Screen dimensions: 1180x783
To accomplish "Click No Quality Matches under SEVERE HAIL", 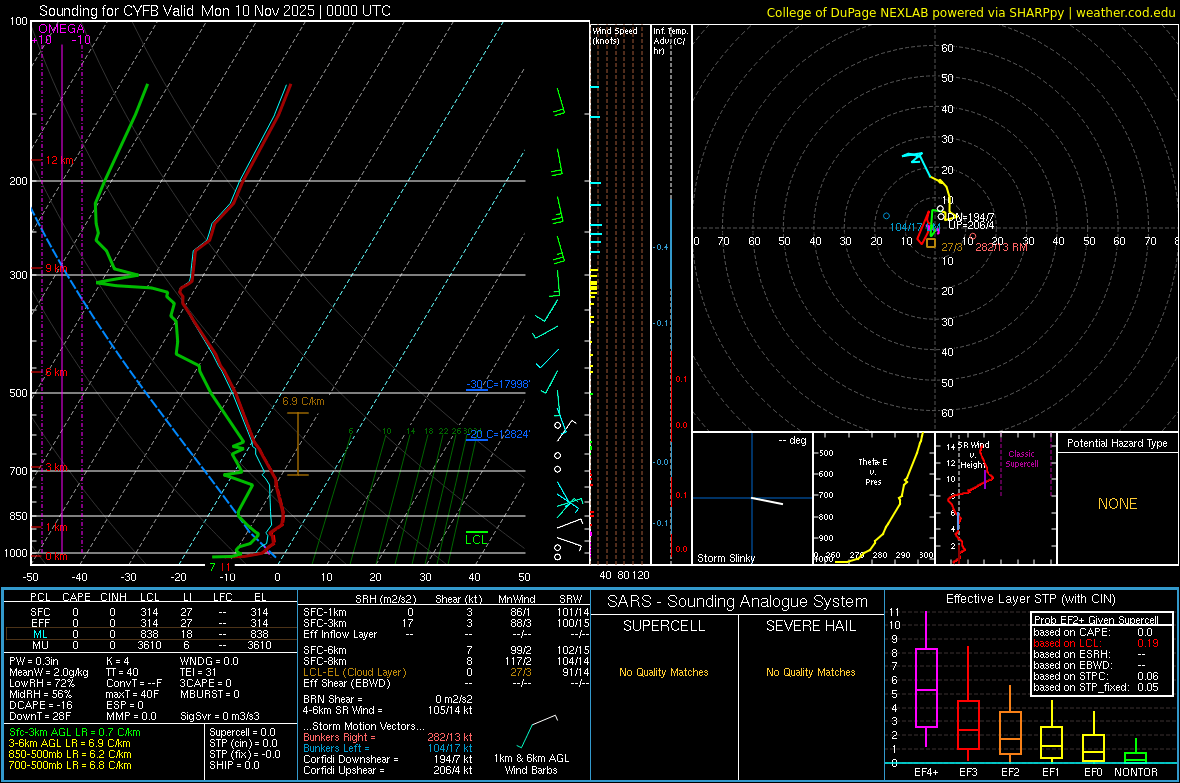I will (x=810, y=672).
